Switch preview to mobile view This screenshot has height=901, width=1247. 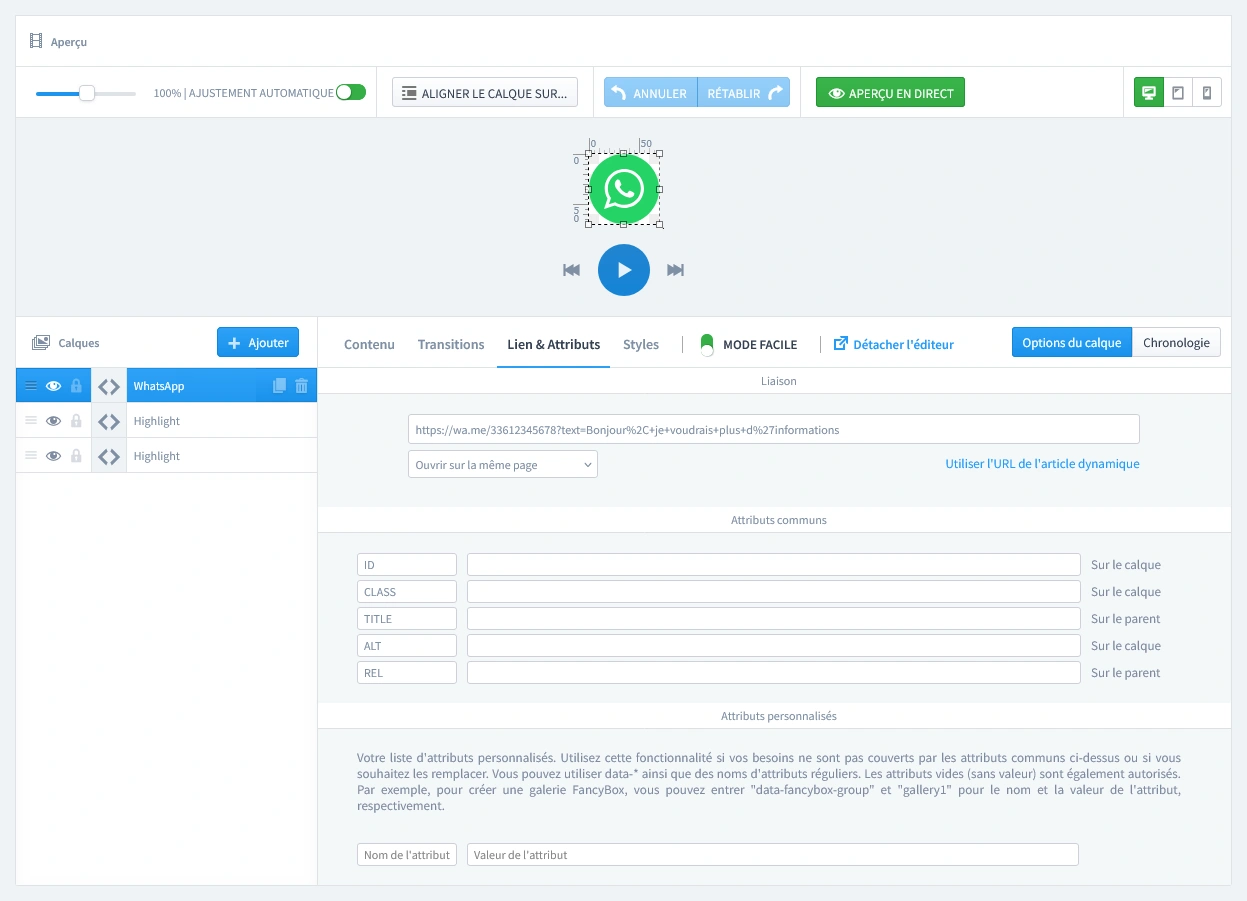(x=1207, y=92)
